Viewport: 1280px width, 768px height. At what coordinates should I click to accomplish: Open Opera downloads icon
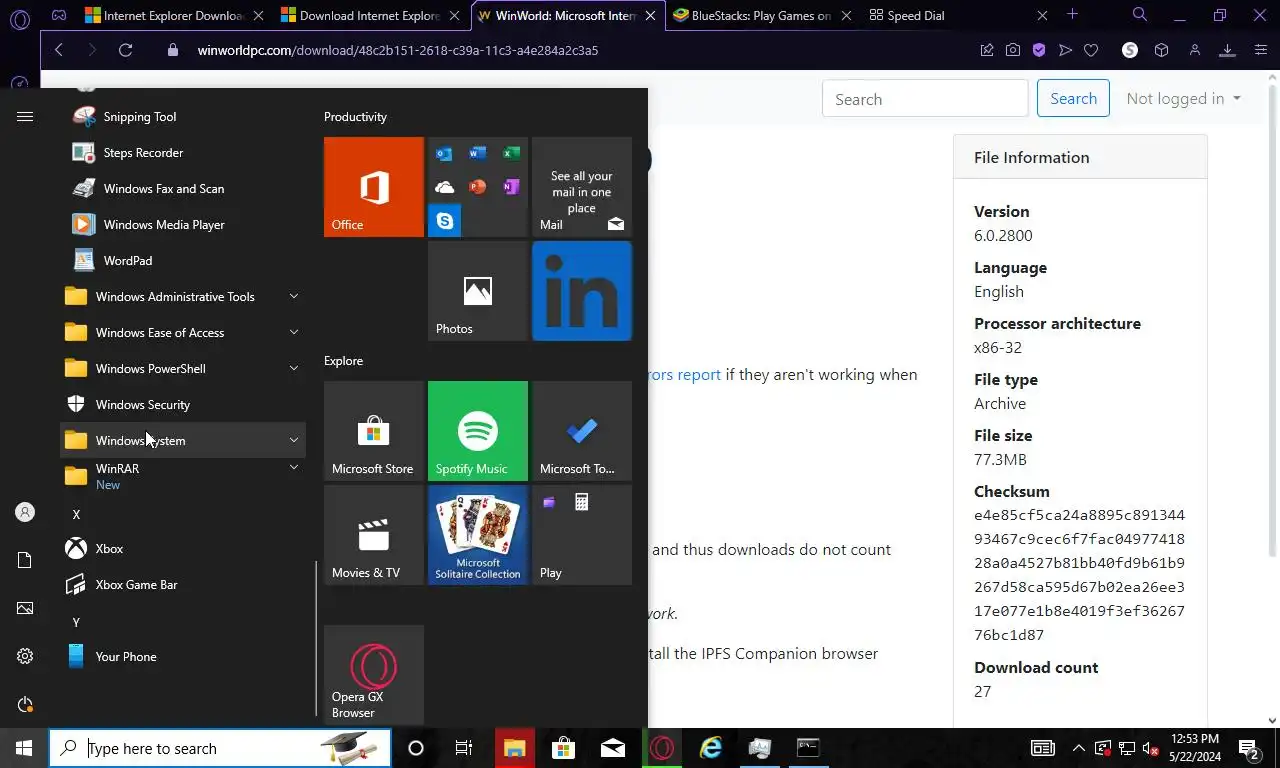click(x=1227, y=50)
